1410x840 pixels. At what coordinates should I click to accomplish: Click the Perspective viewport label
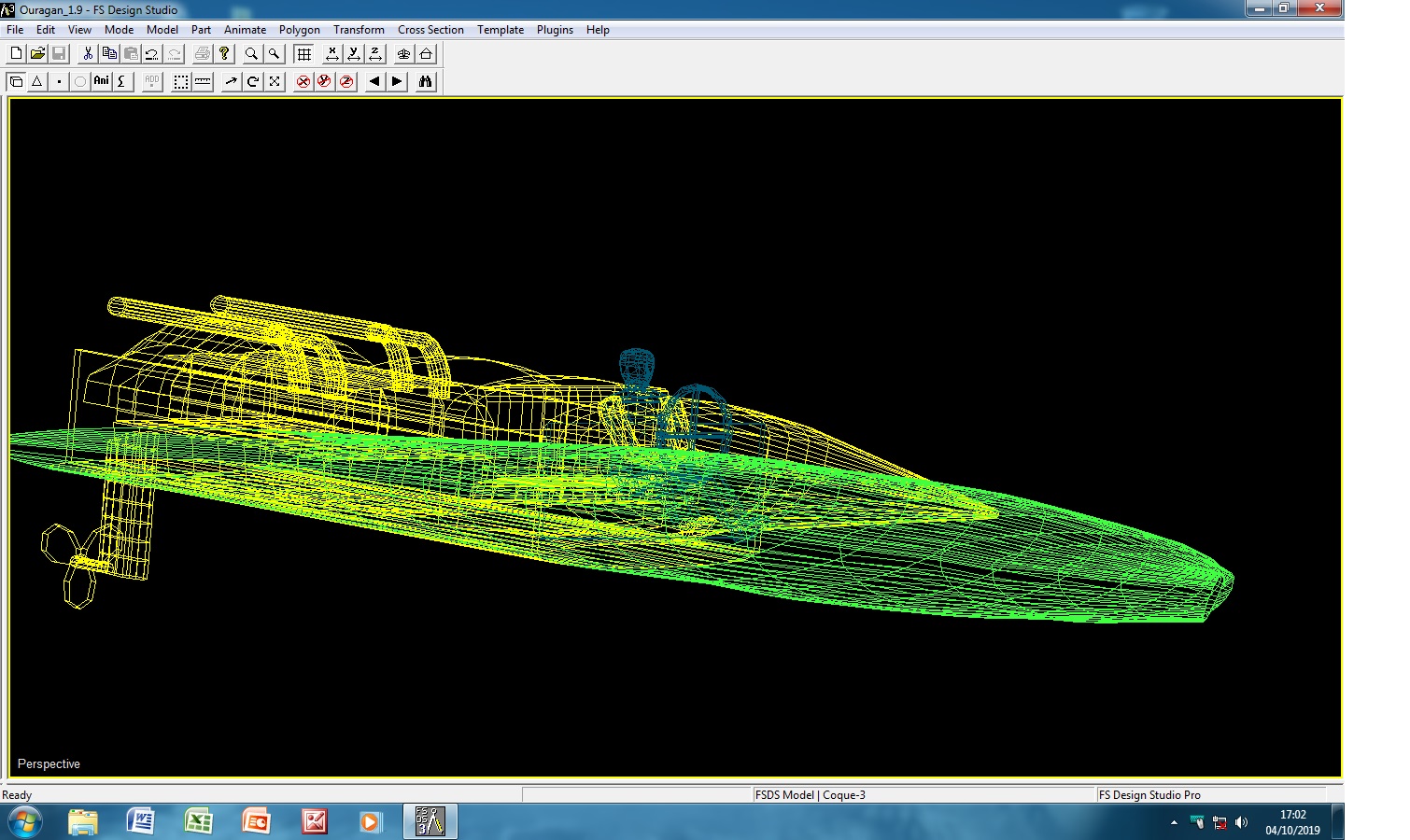click(49, 763)
